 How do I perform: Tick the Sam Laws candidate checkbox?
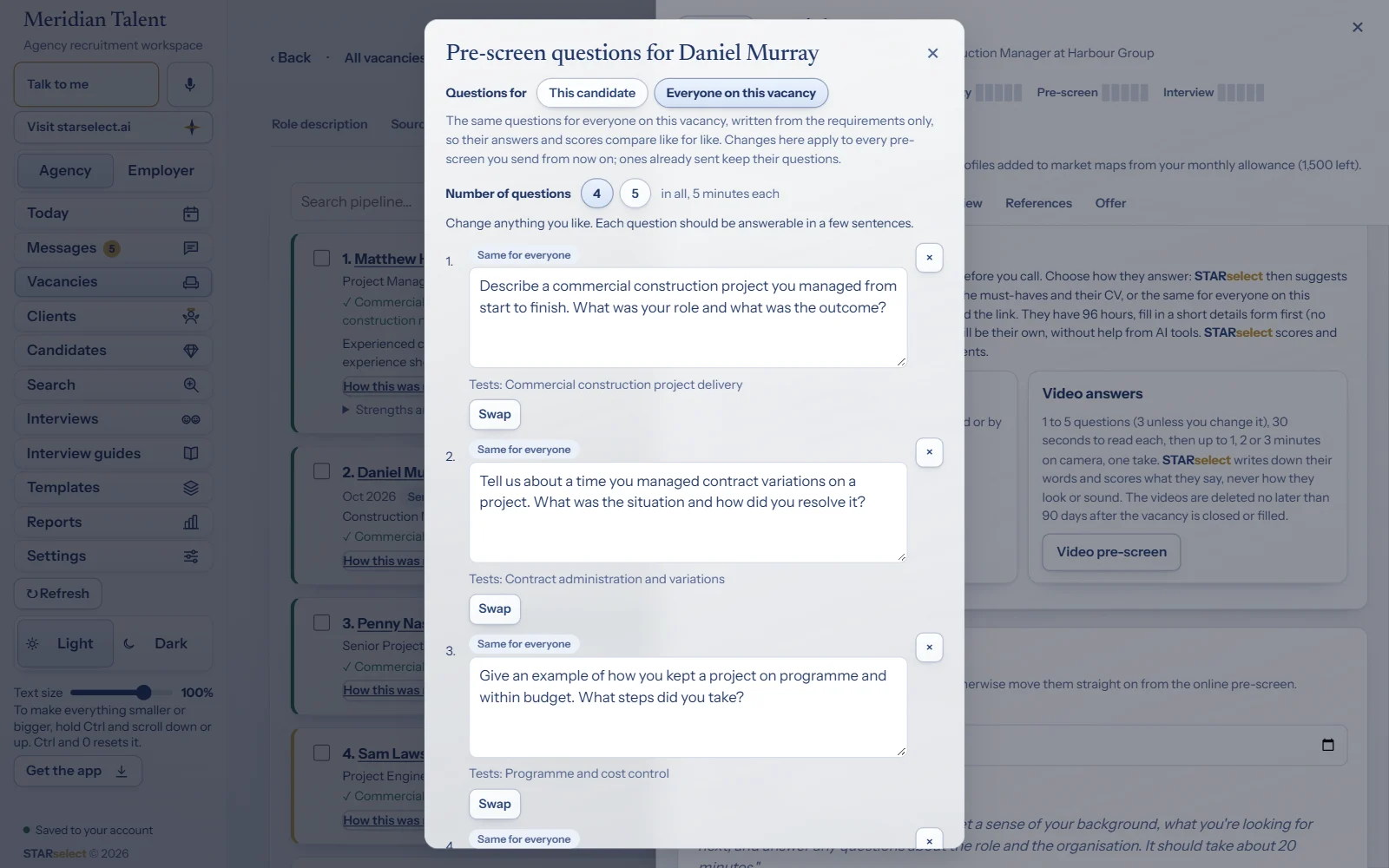pyautogui.click(x=321, y=753)
